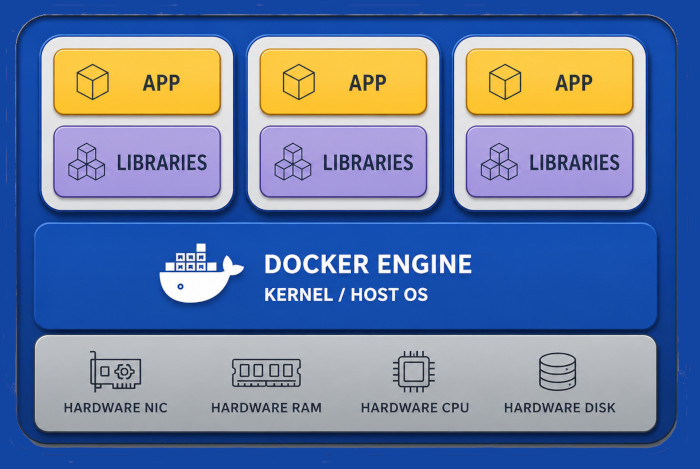The image size is (700, 469).
Task: Click the LIBRARIES text in the left container
Action: (162, 162)
